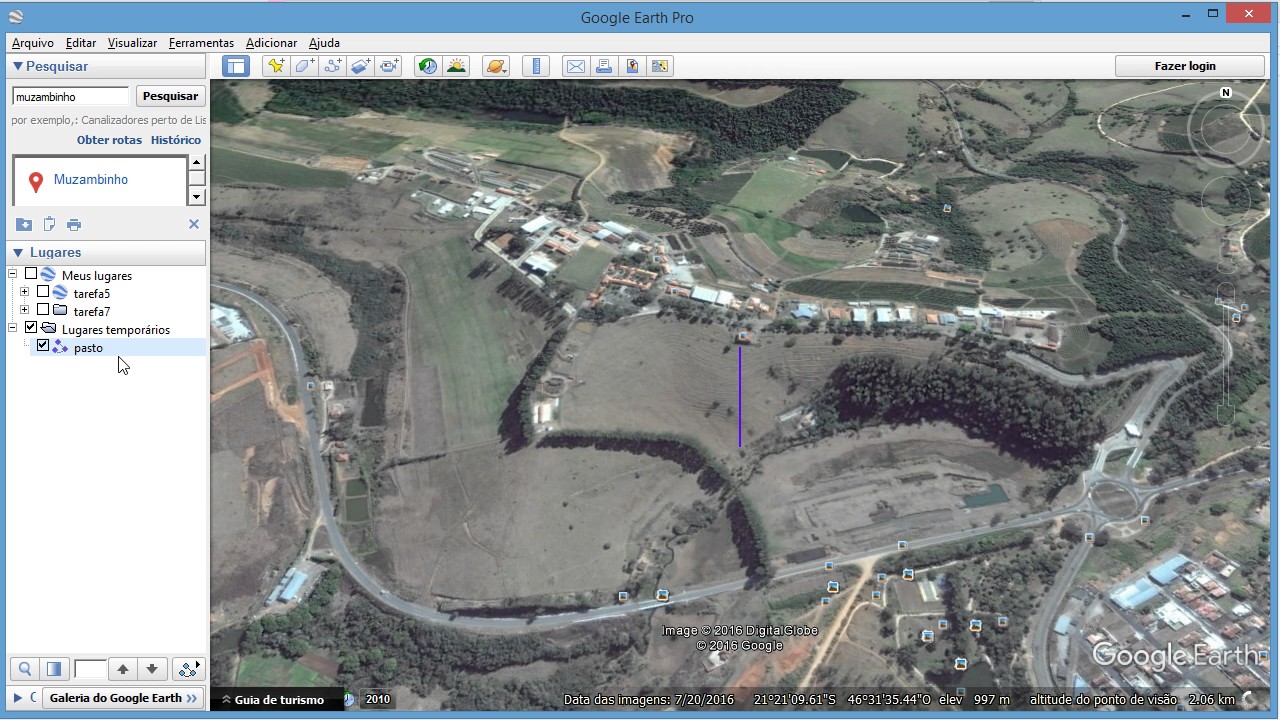Open the Editar menu
The image size is (1280, 720).
[x=81, y=43]
